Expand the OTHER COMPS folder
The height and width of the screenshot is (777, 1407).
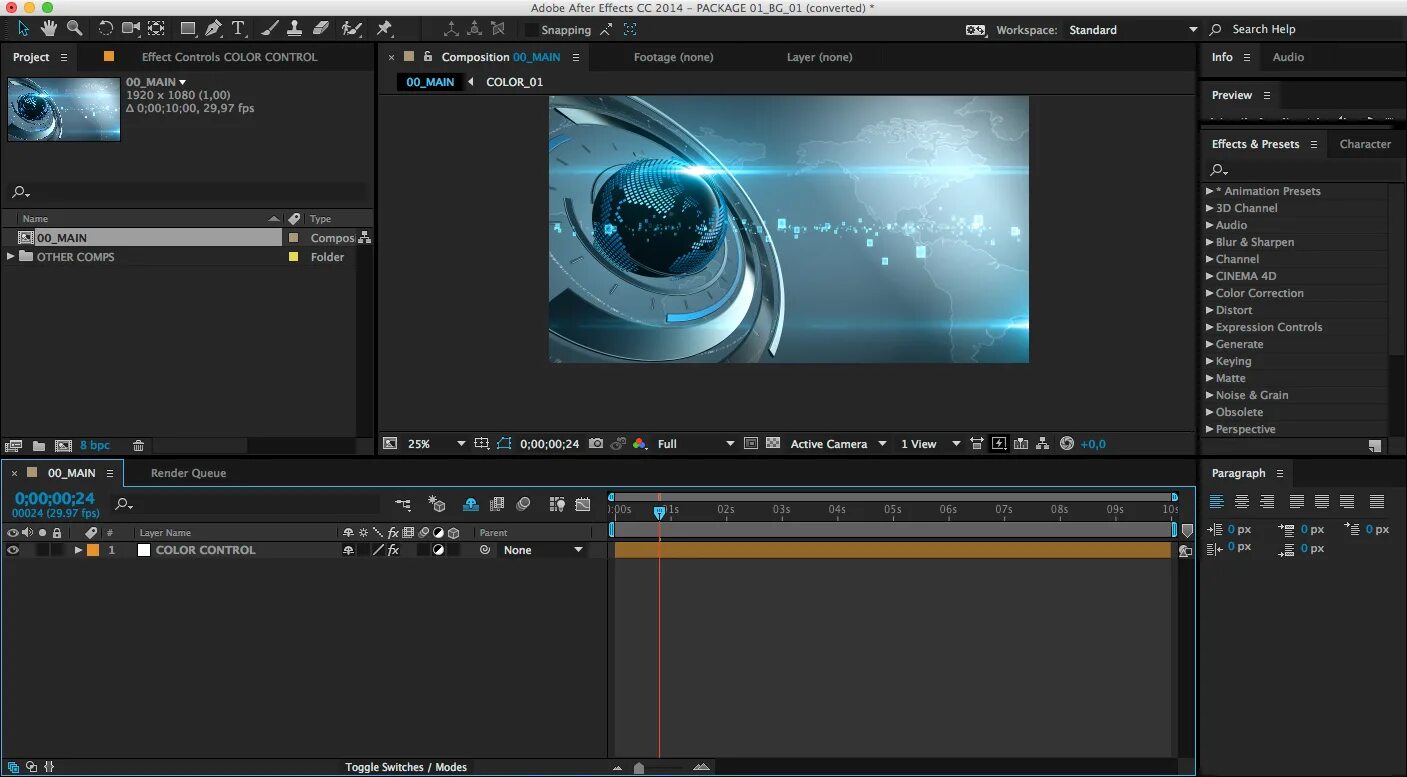pos(11,257)
